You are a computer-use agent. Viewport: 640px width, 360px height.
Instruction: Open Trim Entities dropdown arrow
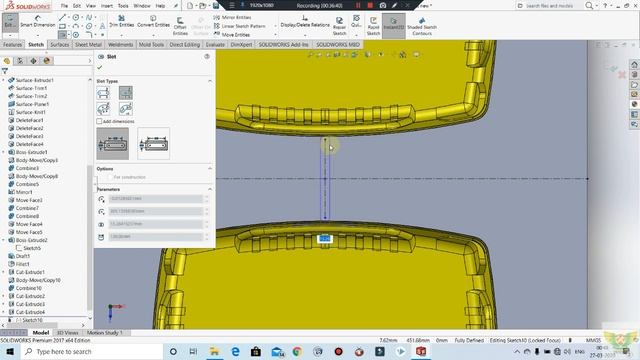(122, 35)
